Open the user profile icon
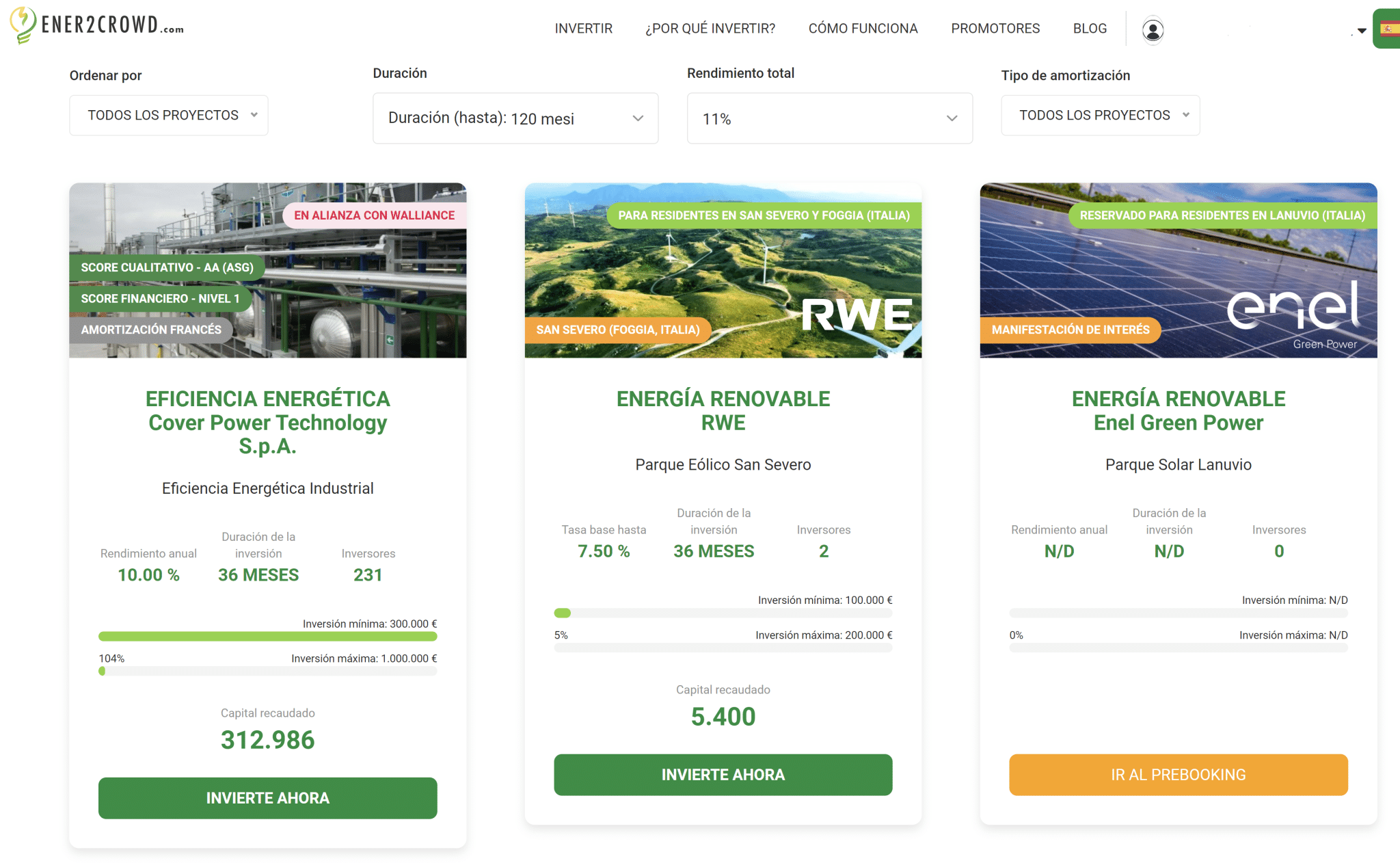Screen dimensions: 1400x863 pos(1153,30)
